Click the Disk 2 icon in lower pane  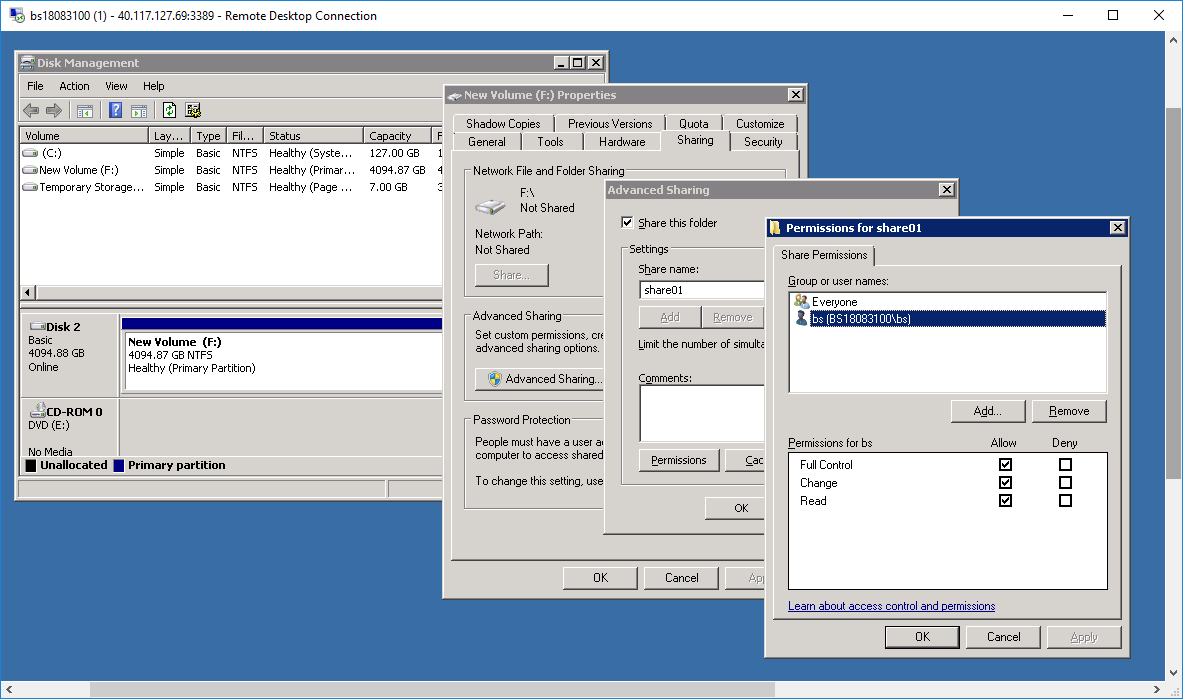pyautogui.click(x=38, y=327)
